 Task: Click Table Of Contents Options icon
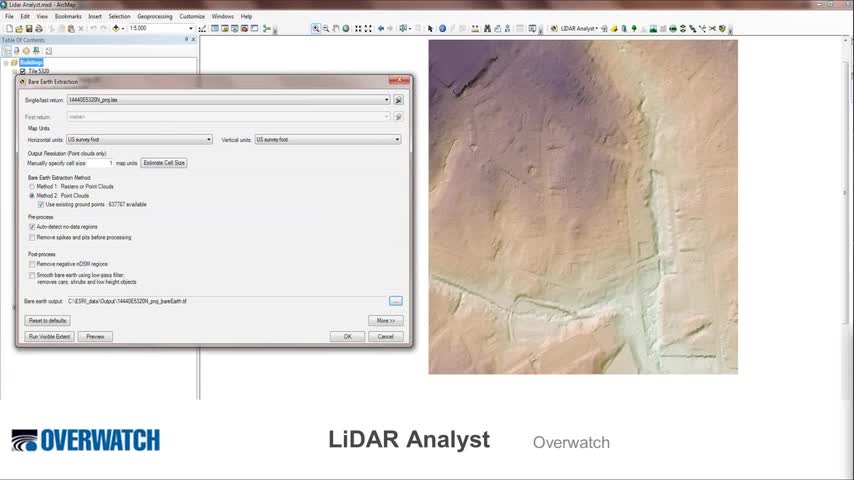click(48, 51)
